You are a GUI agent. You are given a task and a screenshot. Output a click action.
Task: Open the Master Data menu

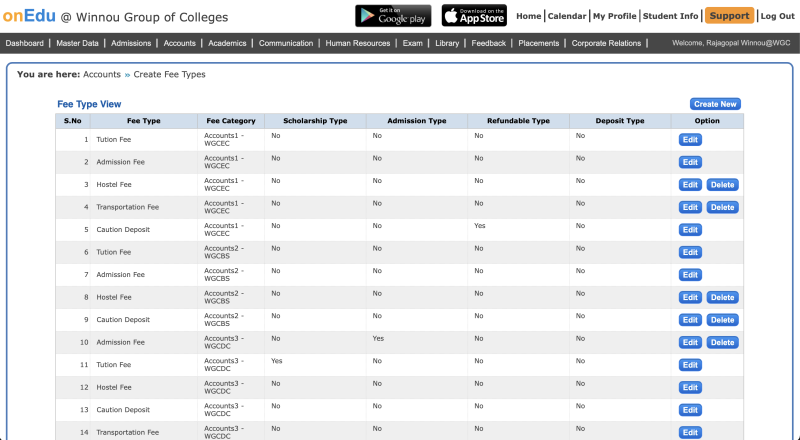(77, 43)
